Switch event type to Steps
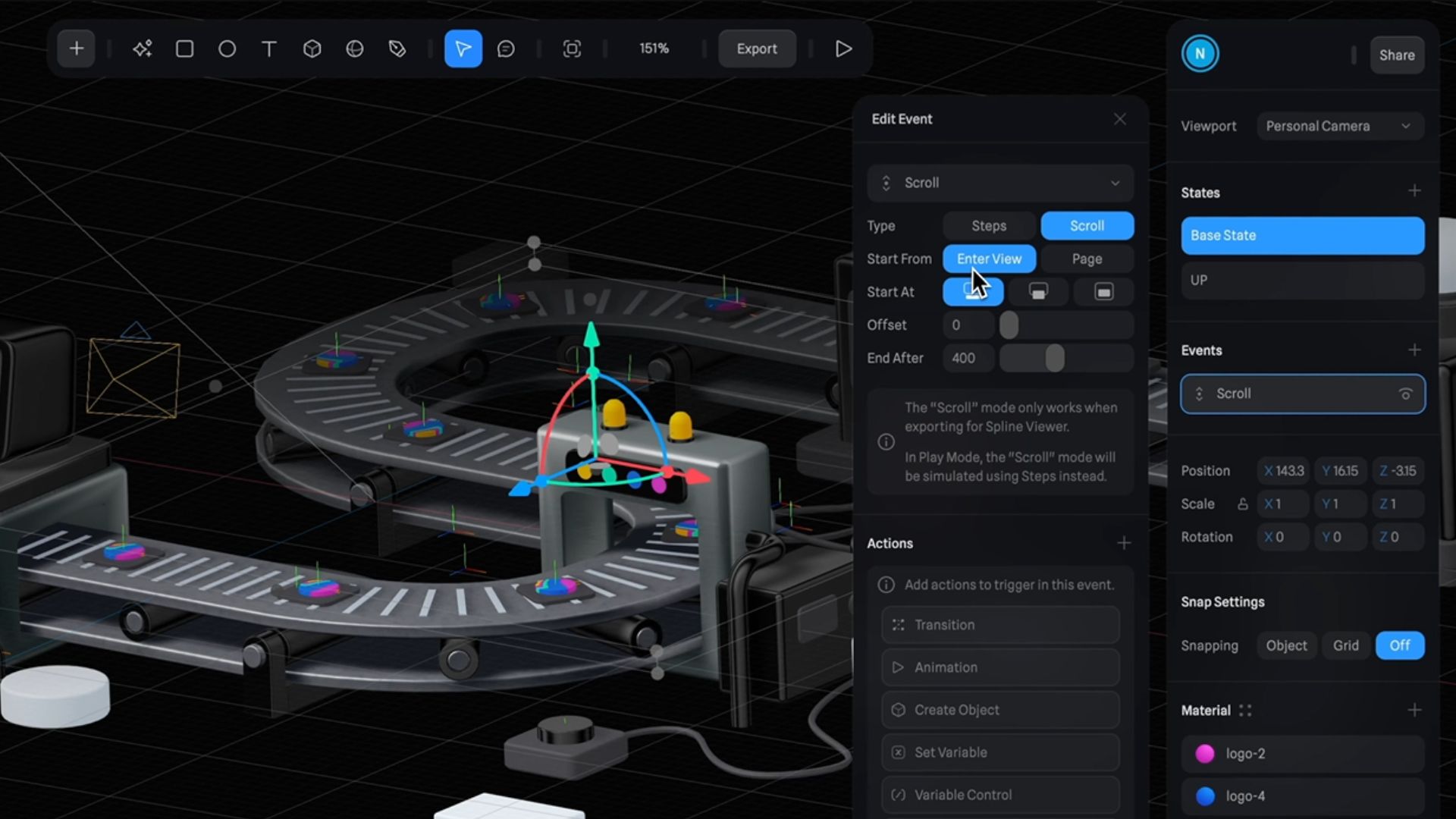The image size is (1456, 819). tap(989, 225)
